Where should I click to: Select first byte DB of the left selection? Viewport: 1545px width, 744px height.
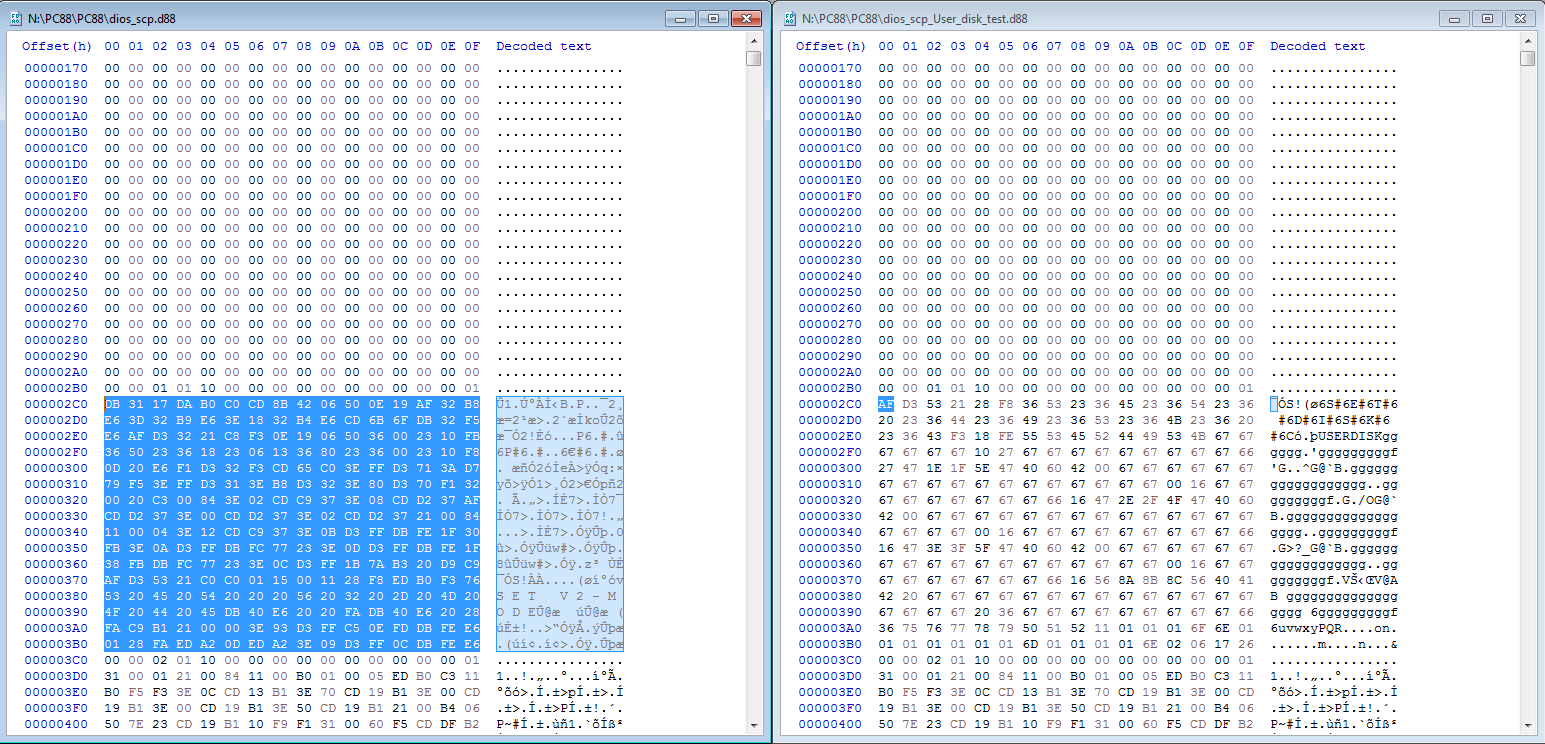(112, 404)
